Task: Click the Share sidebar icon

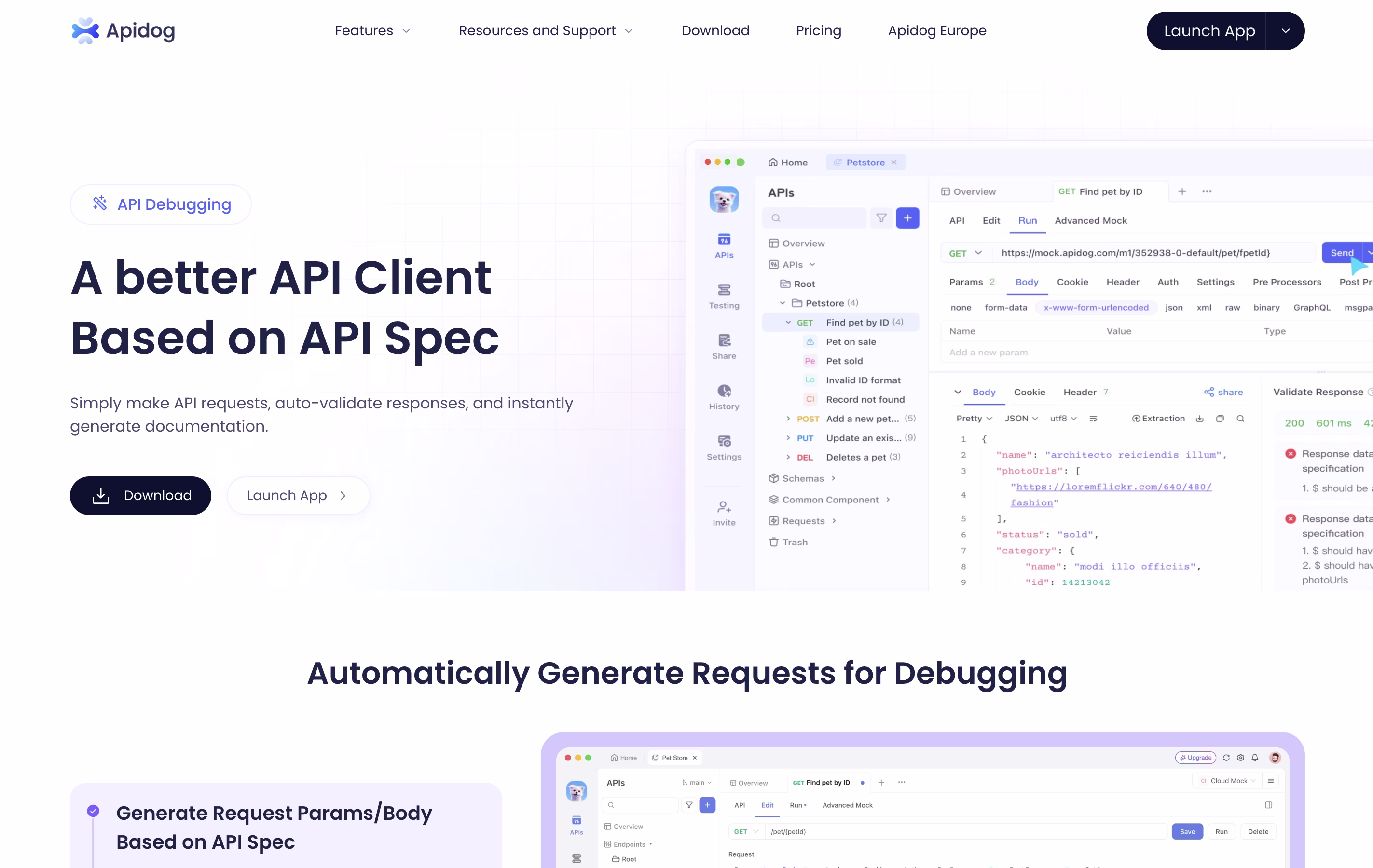Action: click(x=724, y=341)
